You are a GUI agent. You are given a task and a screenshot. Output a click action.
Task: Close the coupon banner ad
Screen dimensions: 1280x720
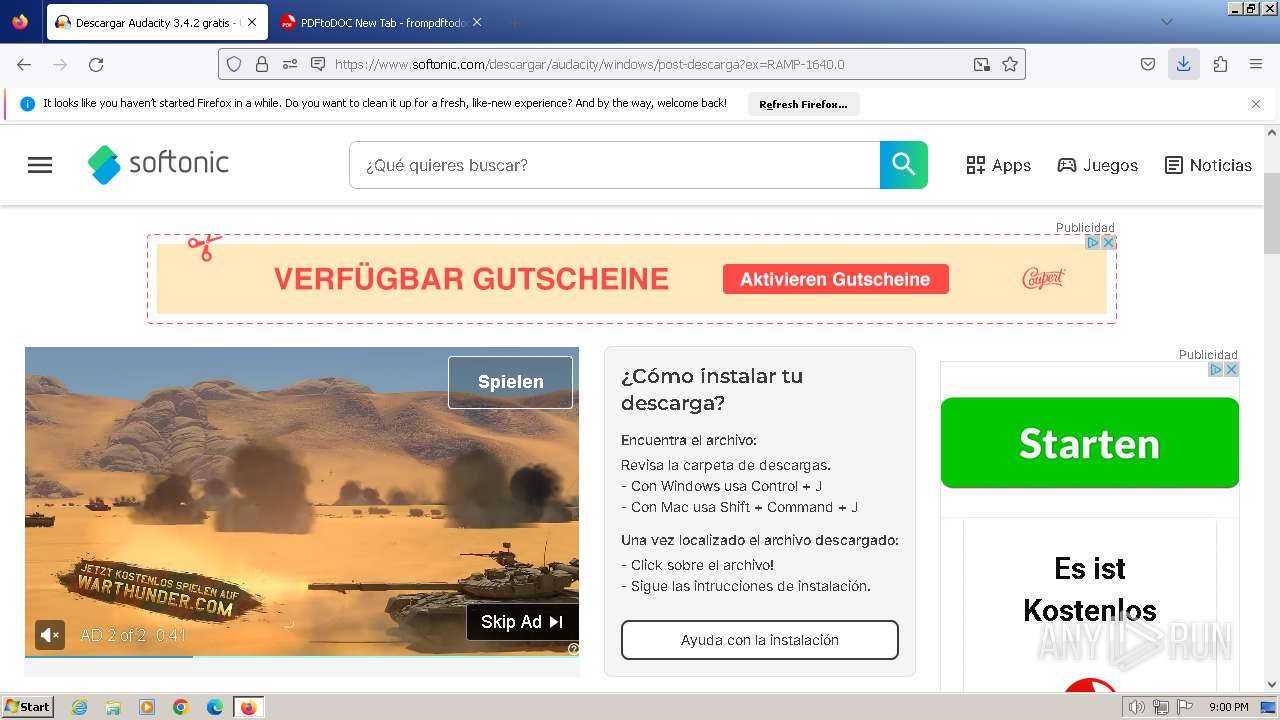[x=1108, y=242]
